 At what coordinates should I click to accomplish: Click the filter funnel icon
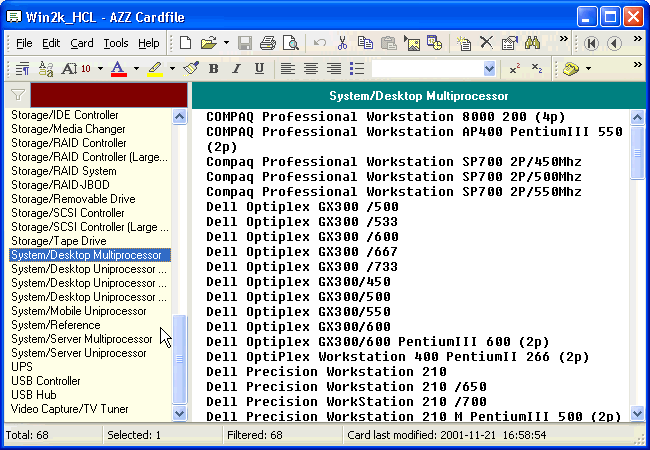pyautogui.click(x=18, y=95)
